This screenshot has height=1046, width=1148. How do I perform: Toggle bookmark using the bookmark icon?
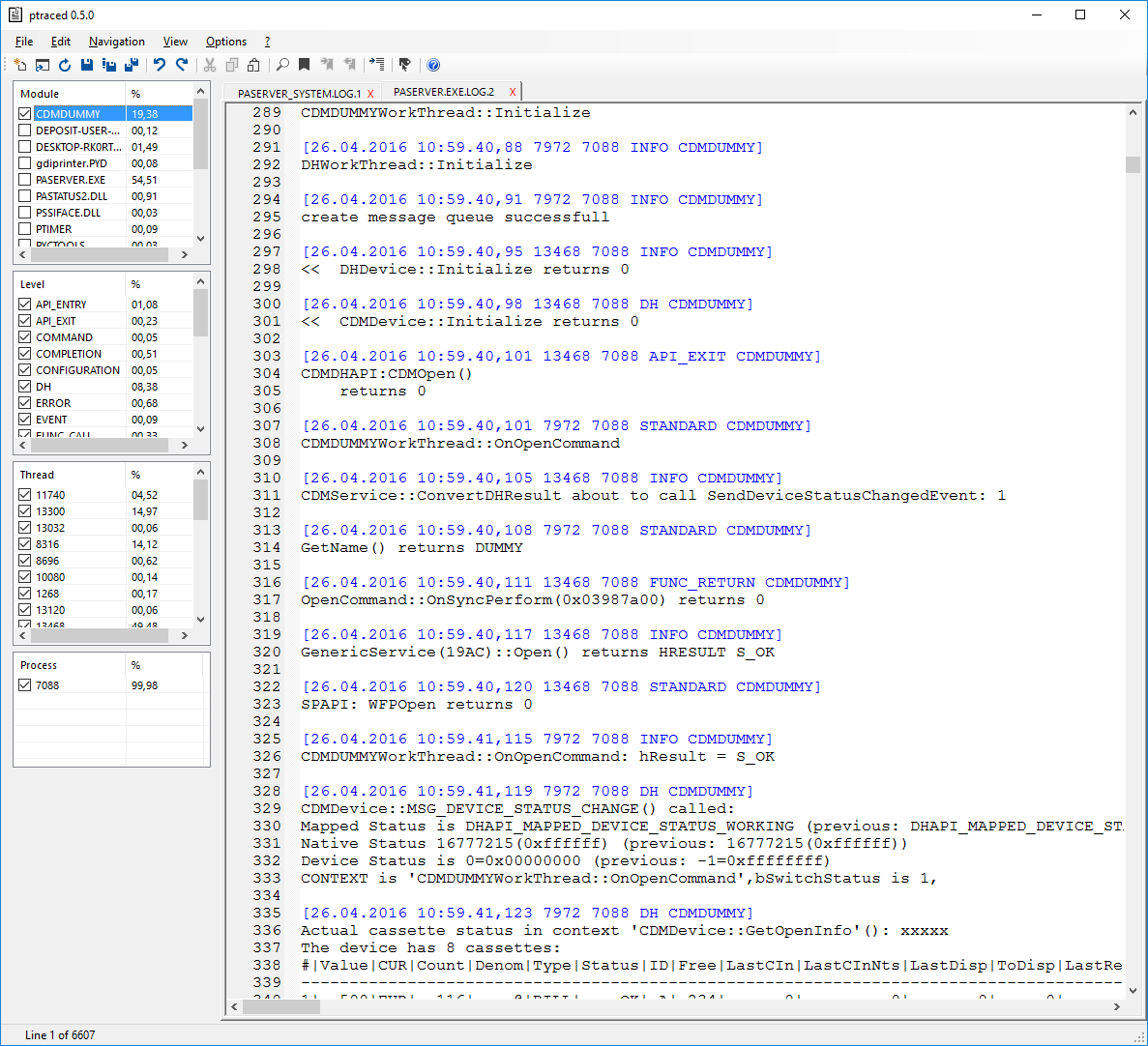point(304,65)
